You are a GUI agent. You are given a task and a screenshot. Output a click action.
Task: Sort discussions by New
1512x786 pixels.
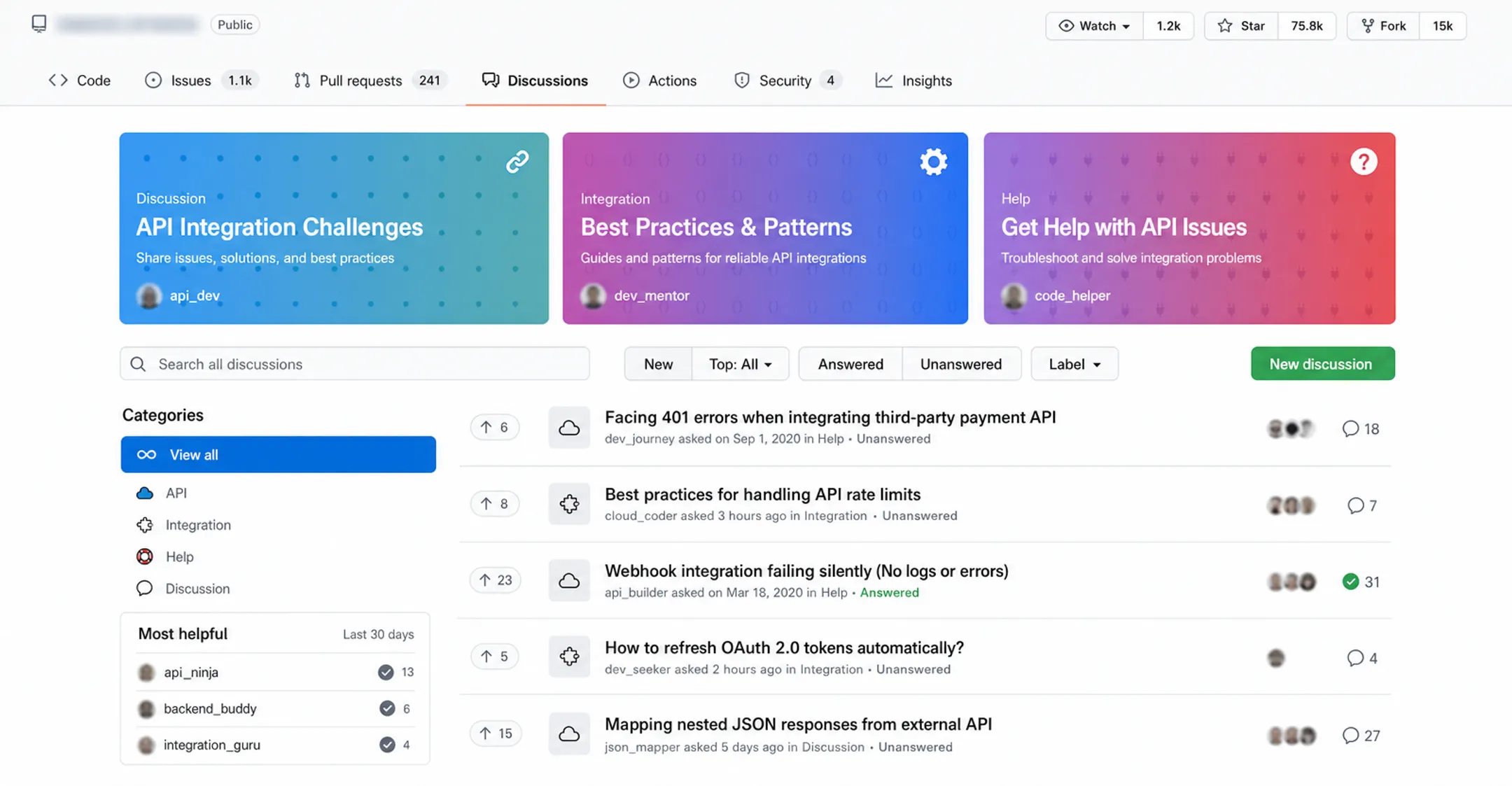pos(658,364)
